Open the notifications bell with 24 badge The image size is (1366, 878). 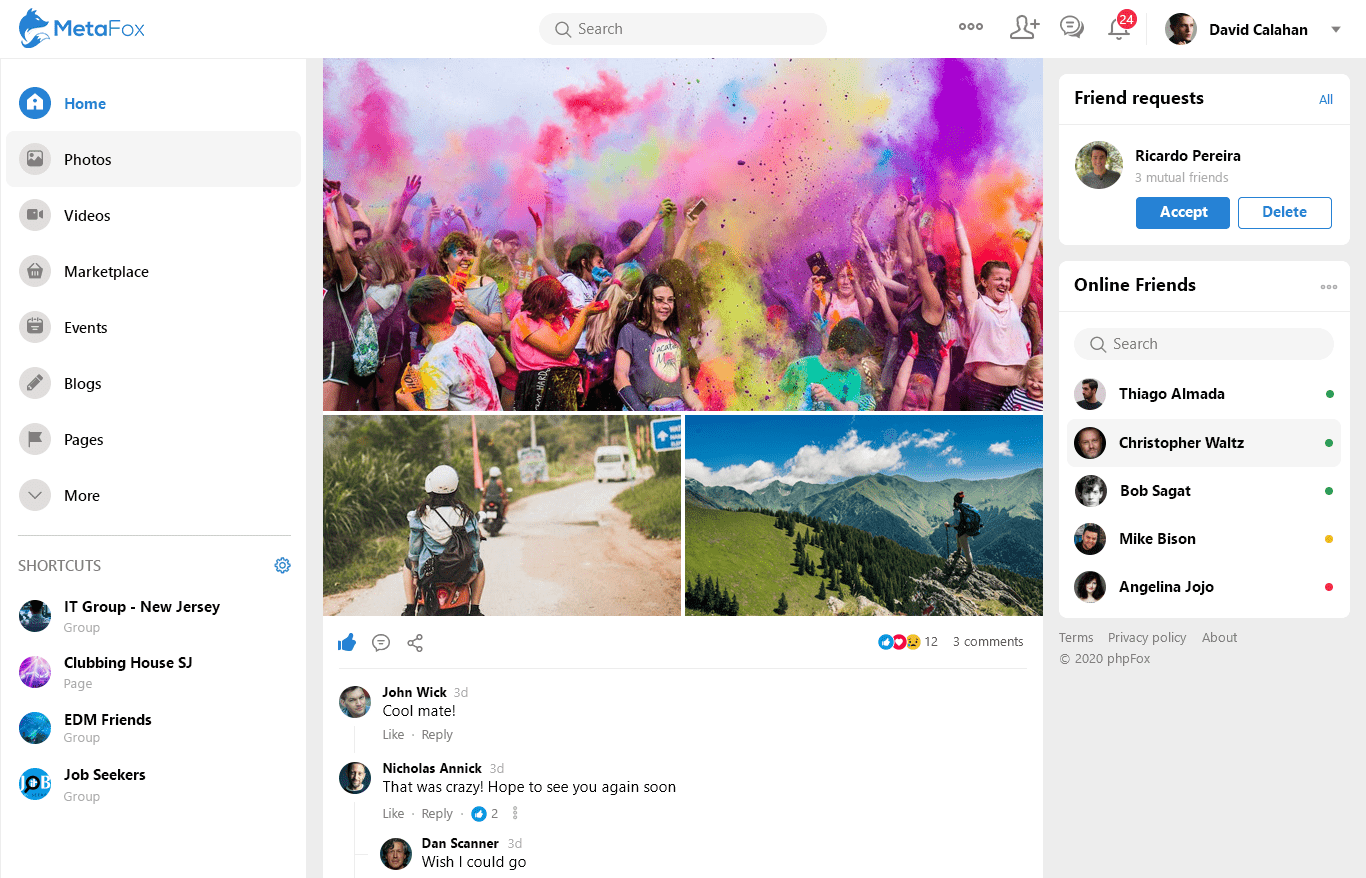click(x=1119, y=29)
